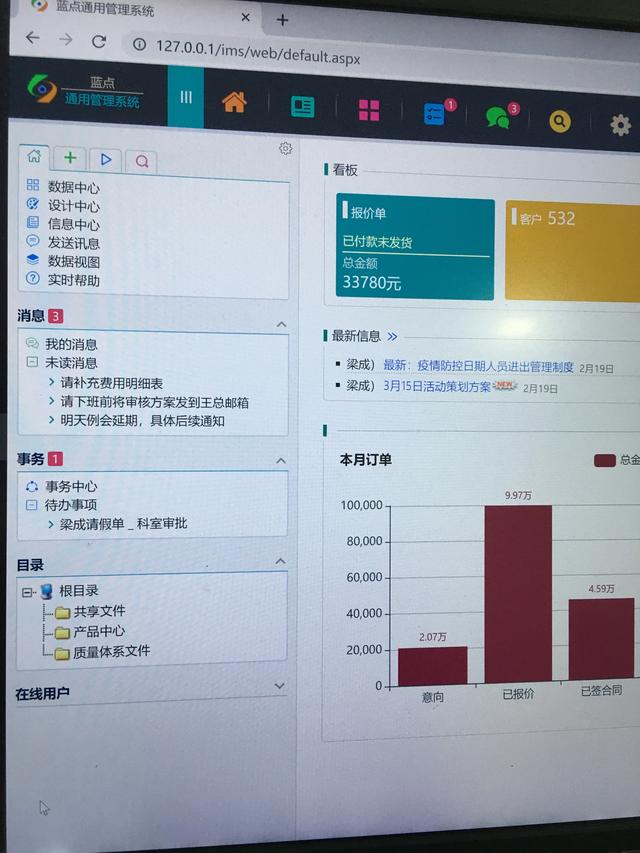The height and width of the screenshot is (853, 640).
Task: Open more 最新信息 via double arrow
Action: pyautogui.click(x=392, y=337)
